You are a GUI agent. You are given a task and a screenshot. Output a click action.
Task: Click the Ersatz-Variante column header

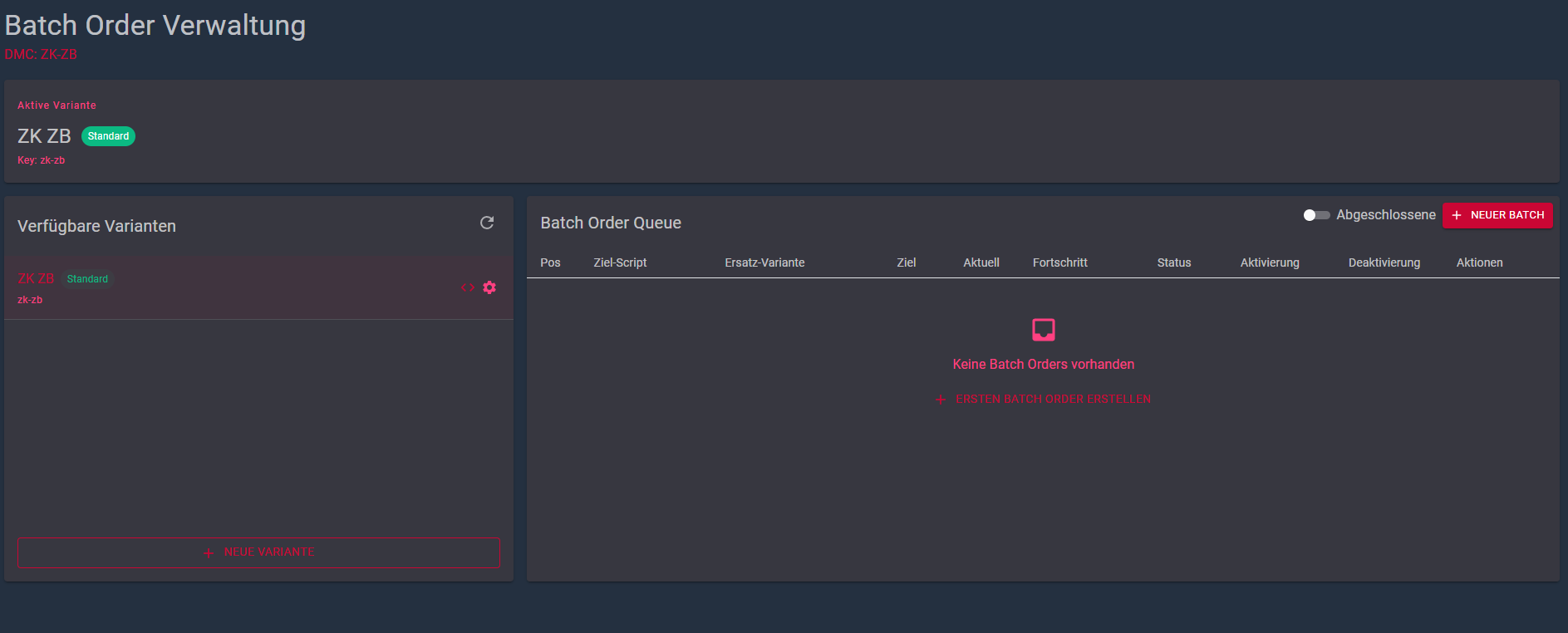pos(764,263)
